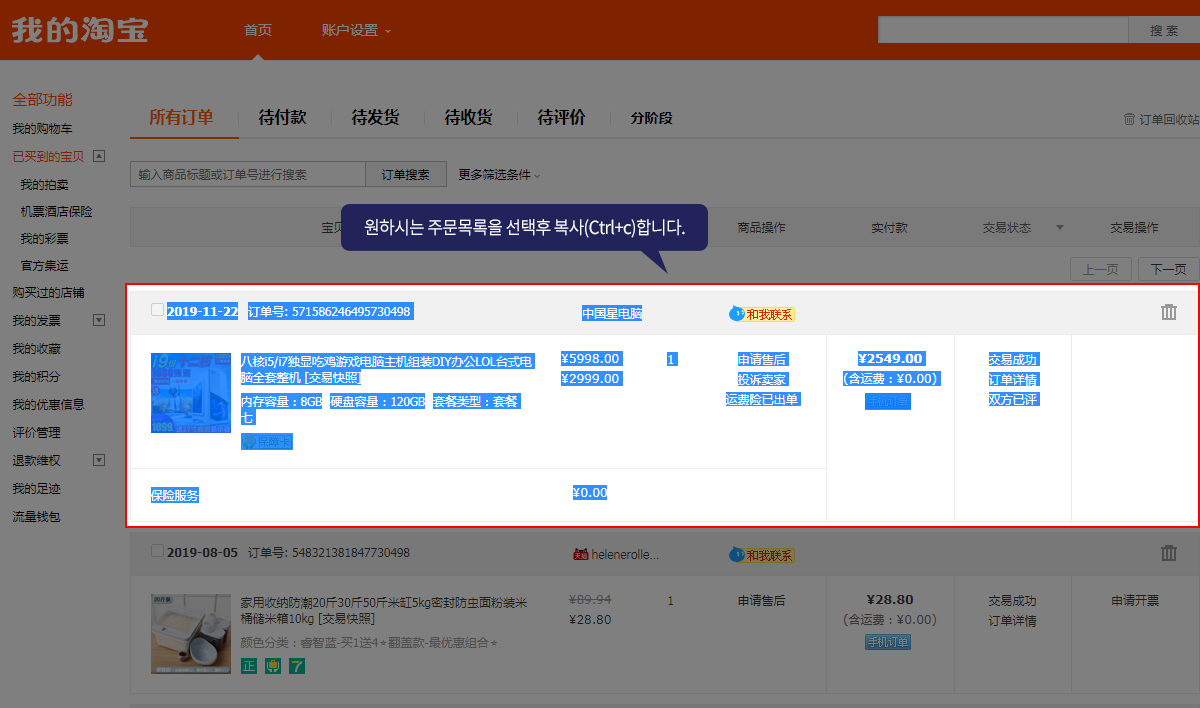
Task: Click the order search input field
Action: click(248, 175)
